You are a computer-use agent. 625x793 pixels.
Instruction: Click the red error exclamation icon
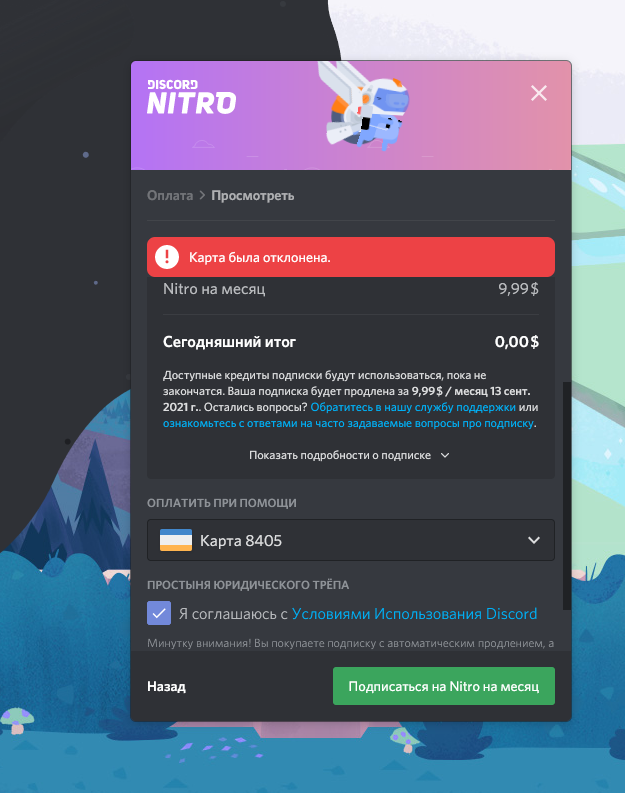point(167,257)
